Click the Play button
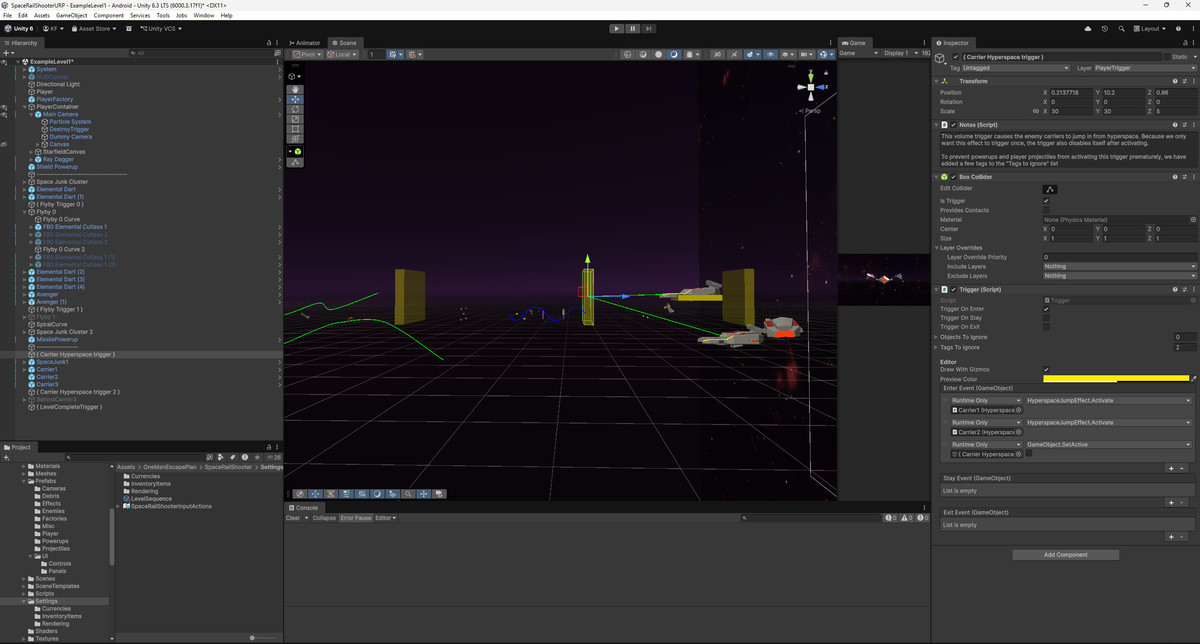This screenshot has height=644, width=1200. point(617,29)
